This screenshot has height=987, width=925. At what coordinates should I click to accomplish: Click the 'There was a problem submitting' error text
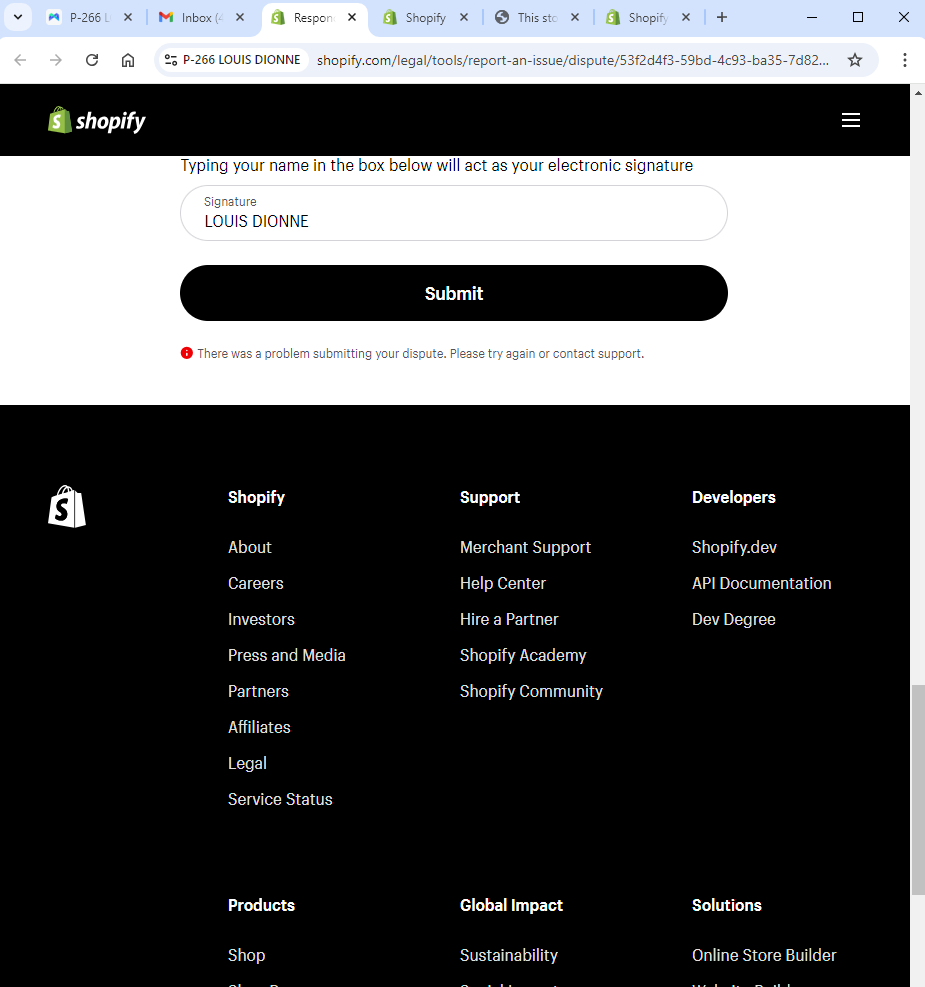(420, 353)
